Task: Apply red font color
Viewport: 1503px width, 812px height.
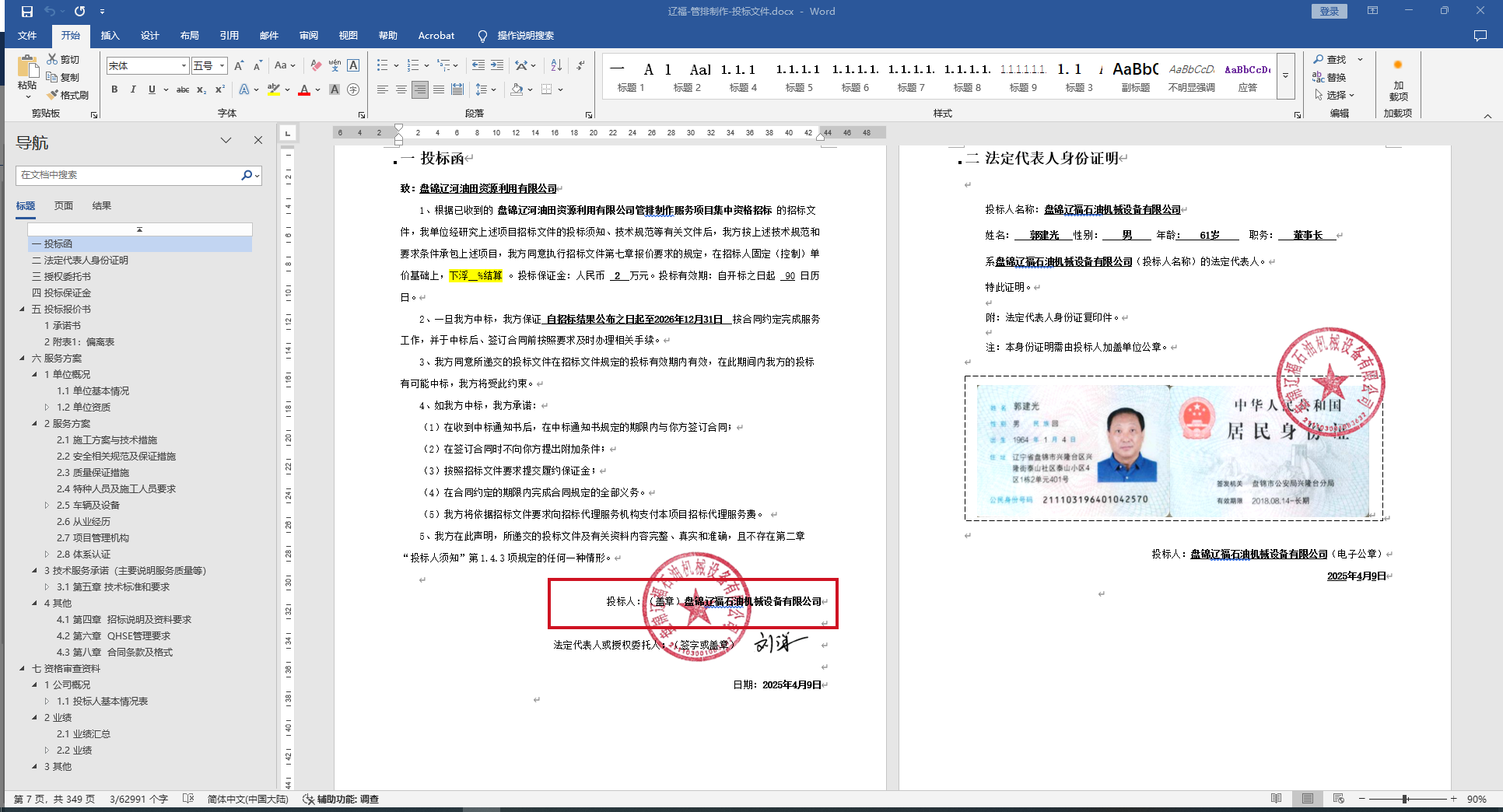Action: pyautogui.click(x=304, y=89)
